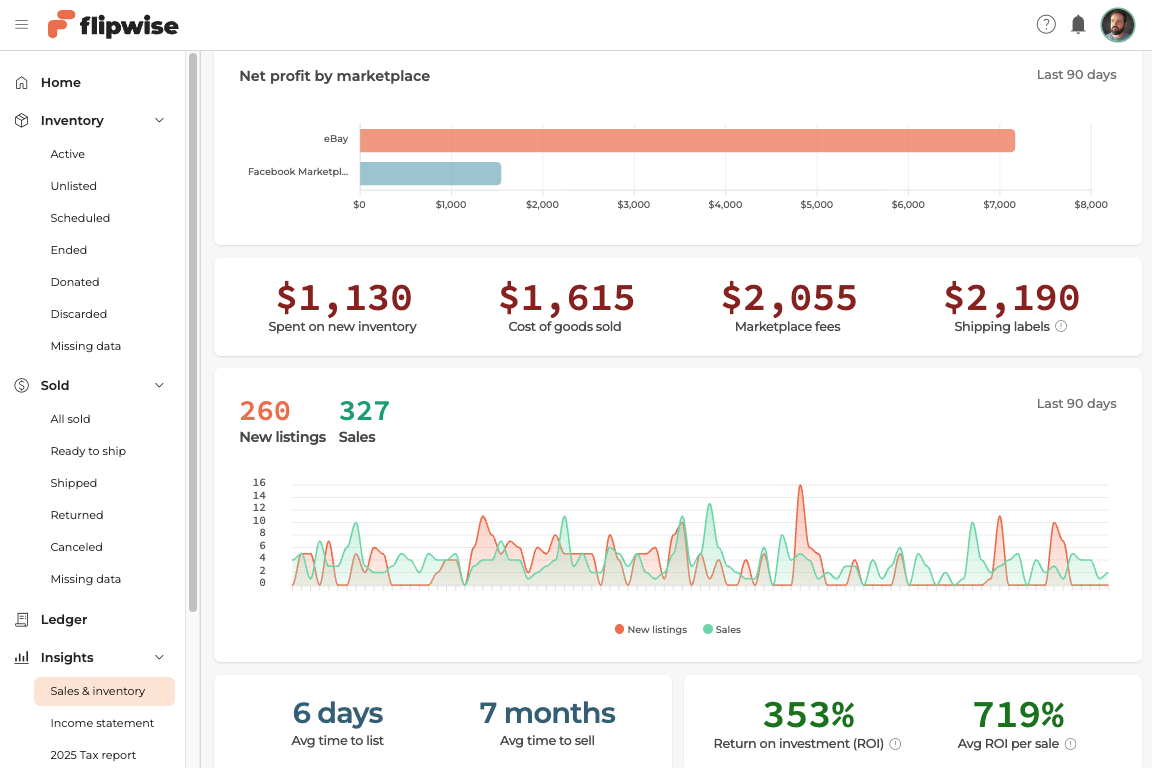Click the $2,055 marketplace fees value
The width and height of the screenshot is (1152, 768).
pyautogui.click(x=789, y=298)
